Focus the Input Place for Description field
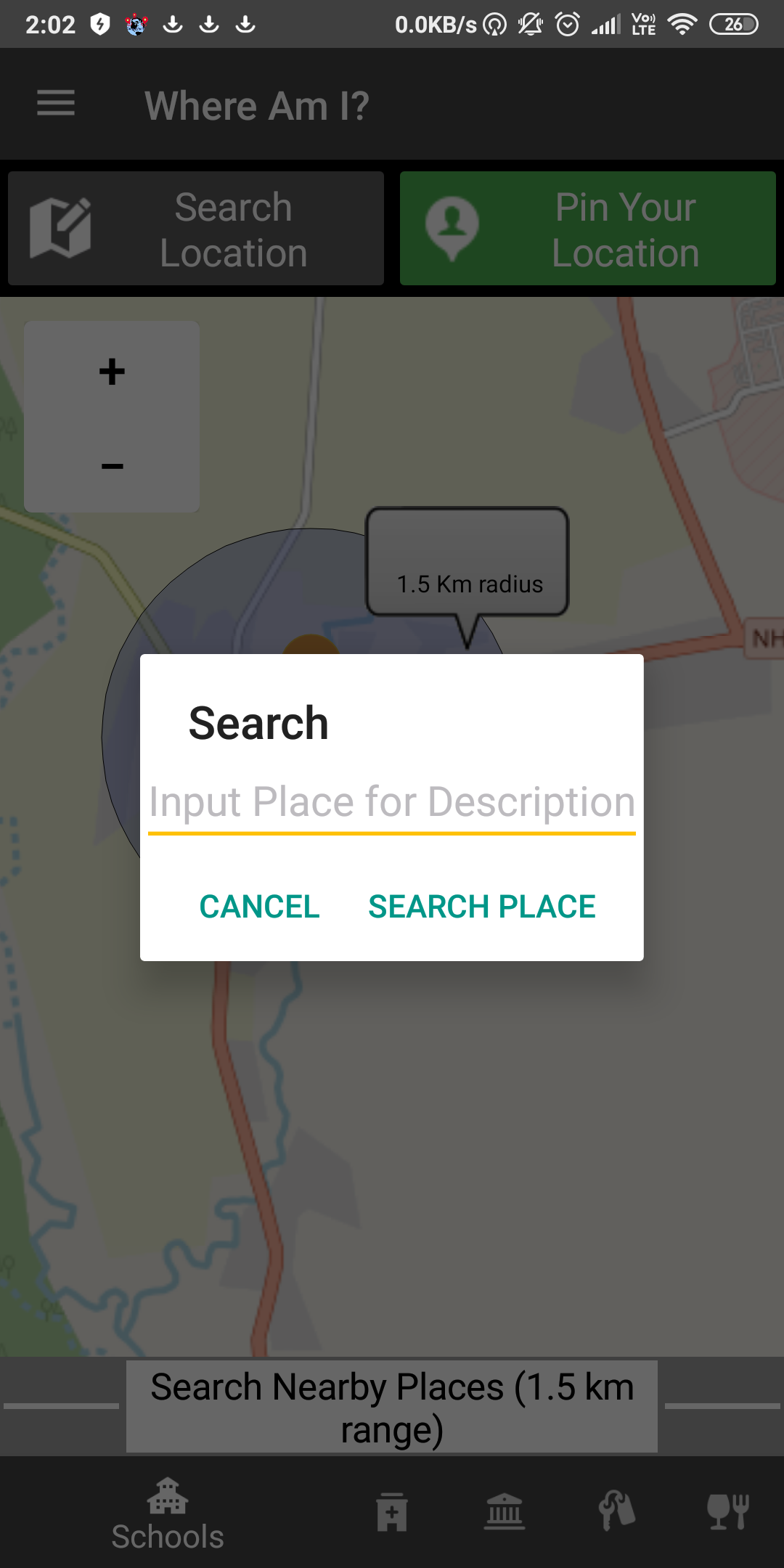The width and height of the screenshot is (784, 1568). click(x=392, y=803)
